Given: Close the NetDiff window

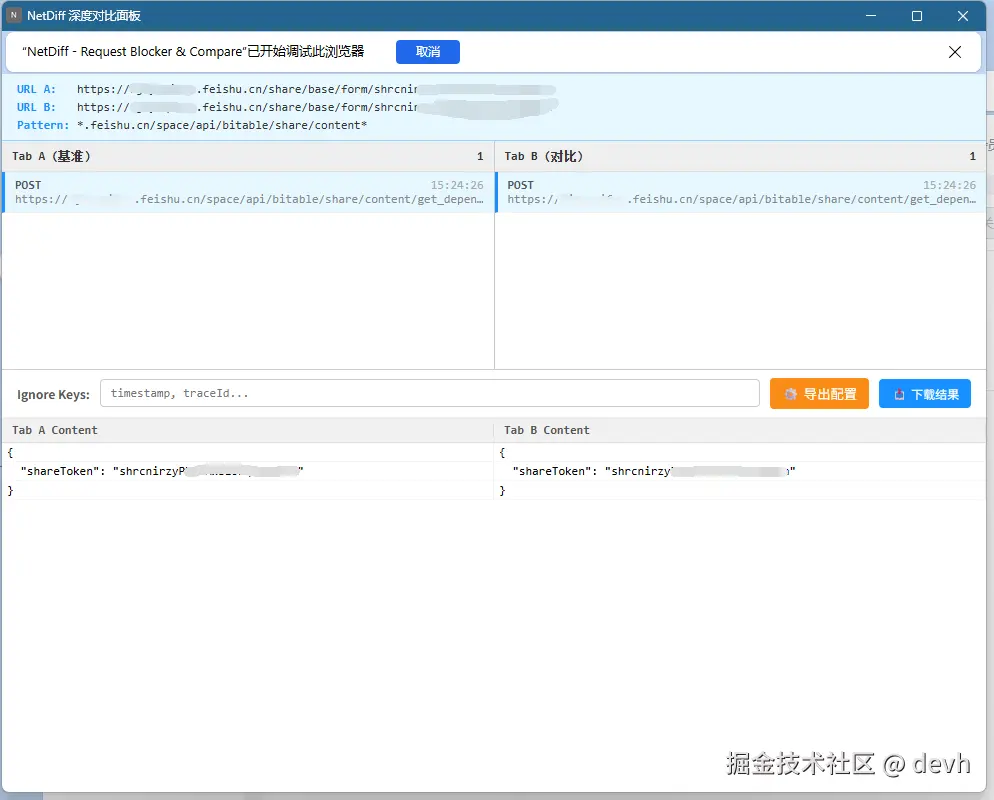Looking at the screenshot, I should [x=962, y=16].
